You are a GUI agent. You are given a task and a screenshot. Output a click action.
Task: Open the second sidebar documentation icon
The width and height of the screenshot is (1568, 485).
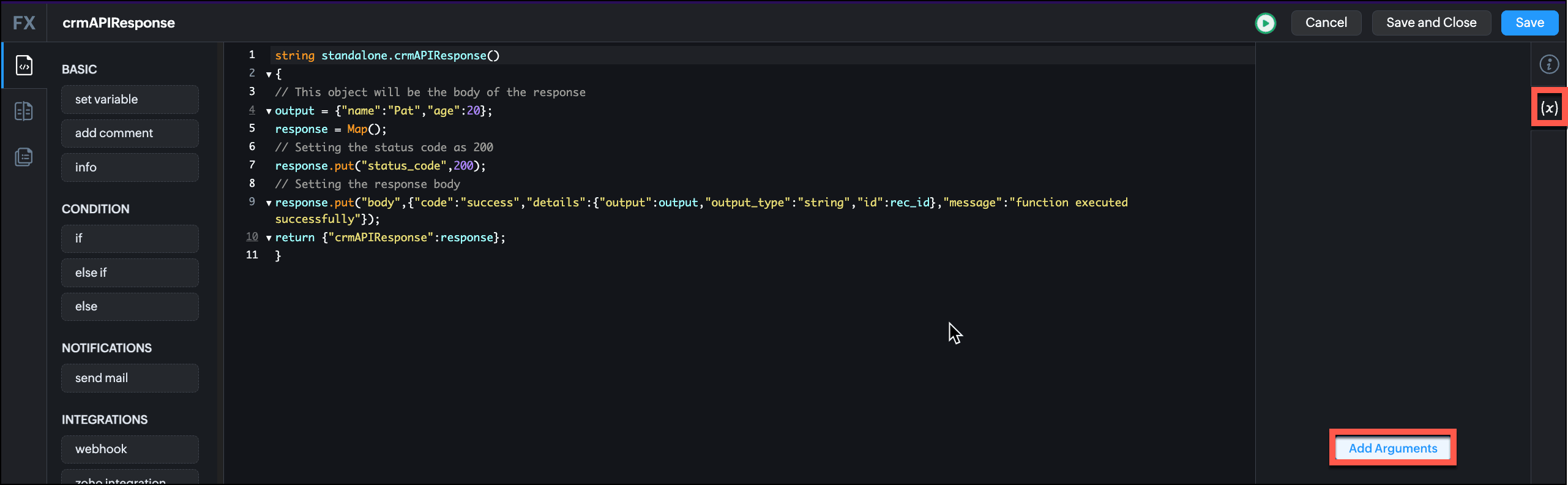click(24, 111)
